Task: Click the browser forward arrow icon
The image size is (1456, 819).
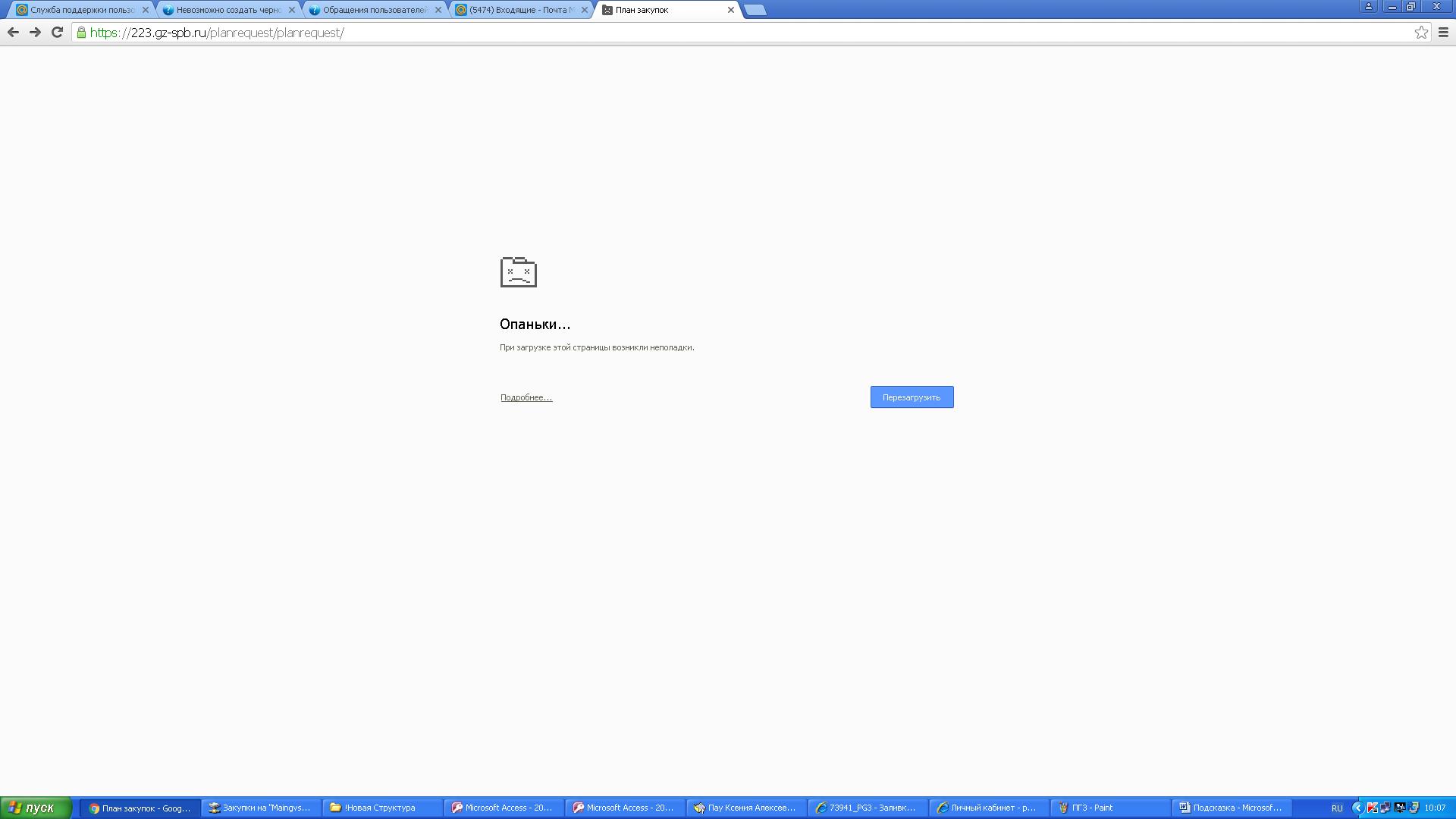Action: pyautogui.click(x=35, y=32)
